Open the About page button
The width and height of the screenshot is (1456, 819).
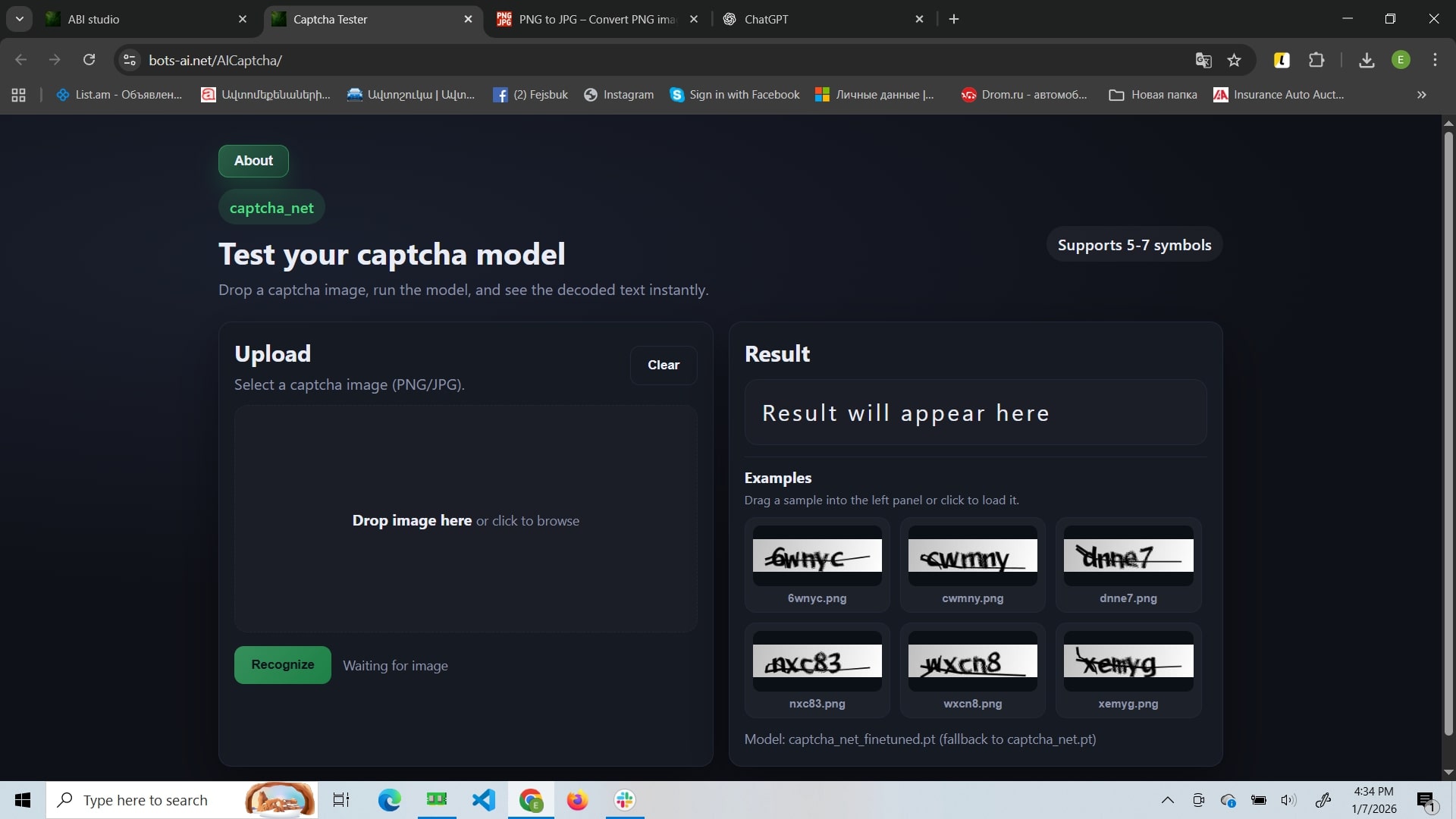(253, 161)
